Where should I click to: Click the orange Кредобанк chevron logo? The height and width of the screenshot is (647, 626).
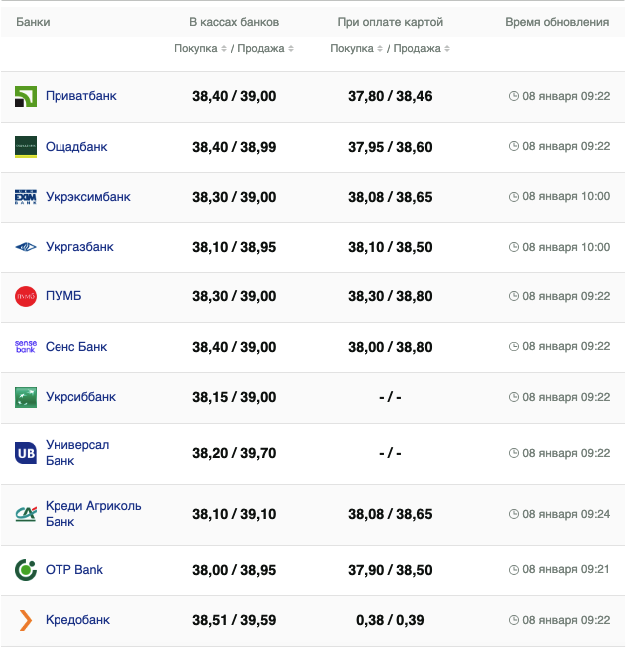26,620
